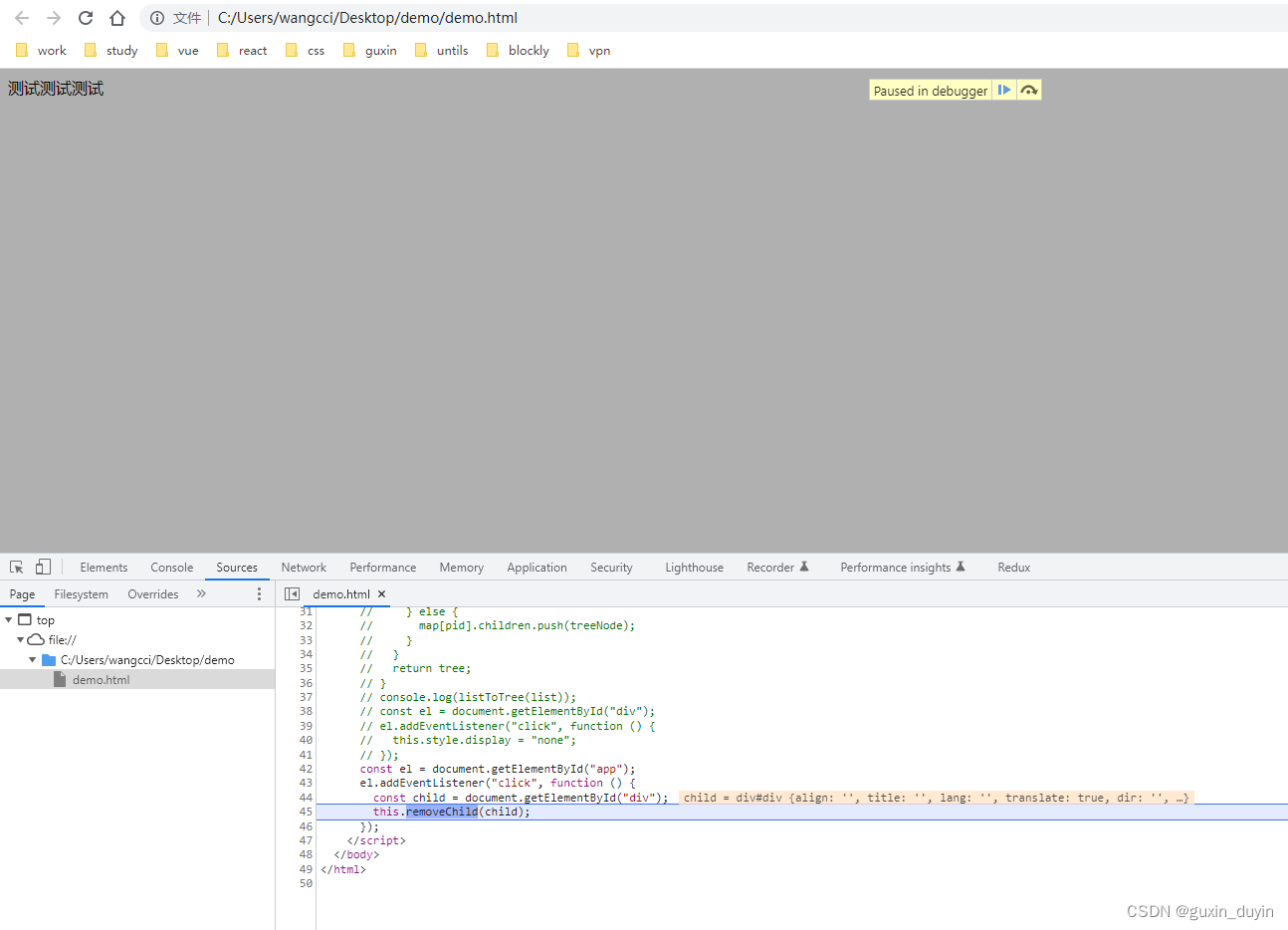Screen dimensions: 1288x930
Task: Close the demo.html editor tab
Action: point(381,594)
